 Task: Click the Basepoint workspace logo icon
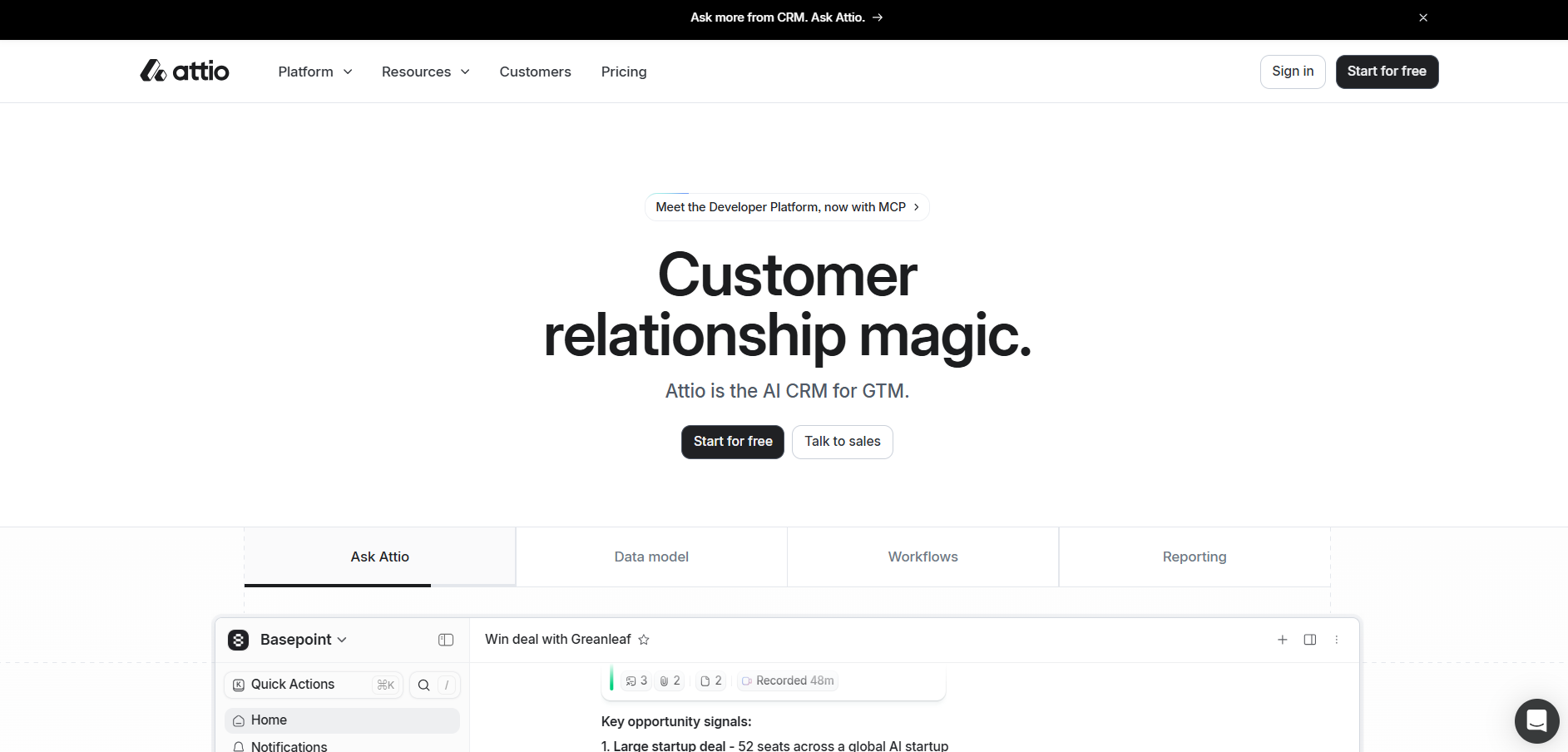pyautogui.click(x=239, y=640)
